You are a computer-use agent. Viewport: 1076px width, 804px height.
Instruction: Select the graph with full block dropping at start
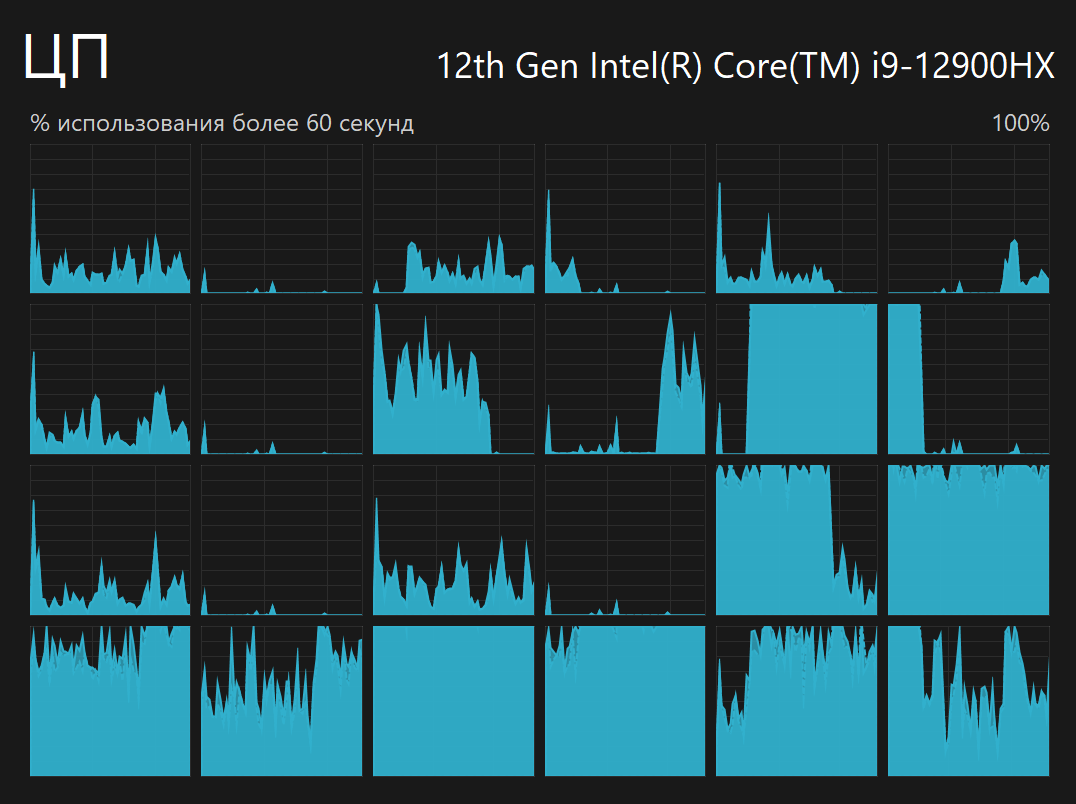tap(968, 379)
